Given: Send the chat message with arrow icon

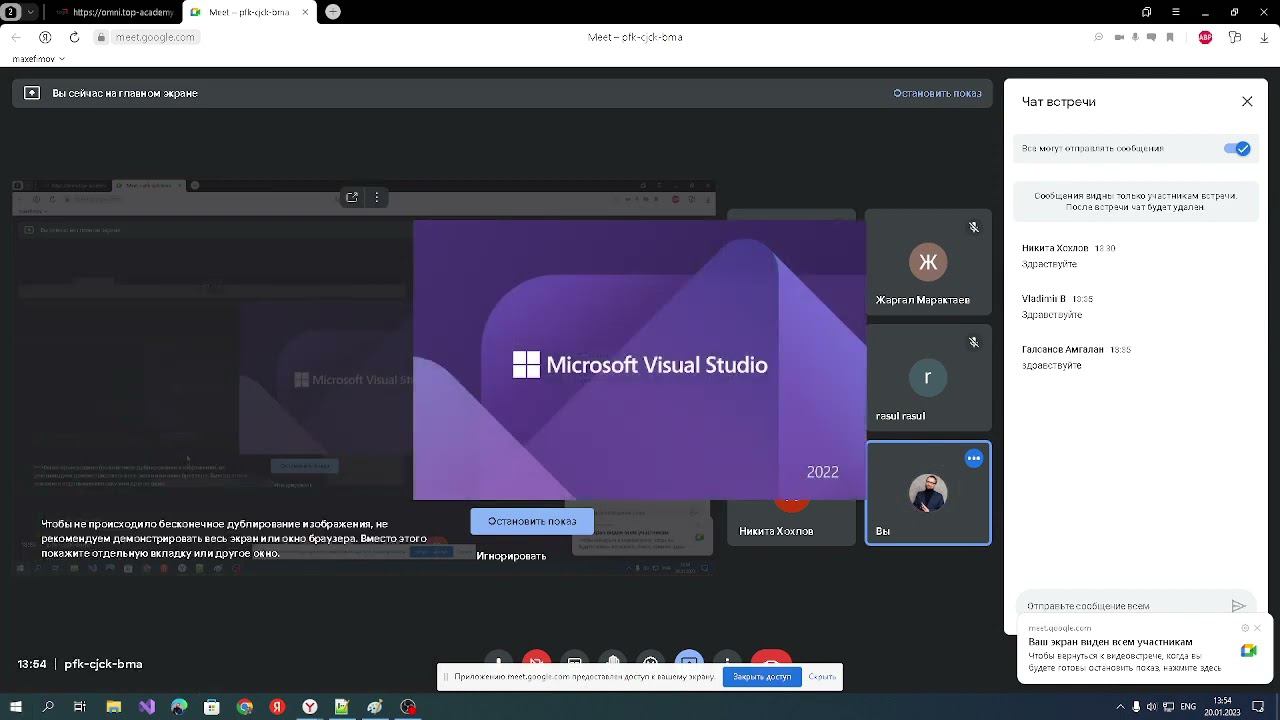Looking at the screenshot, I should click(1239, 605).
